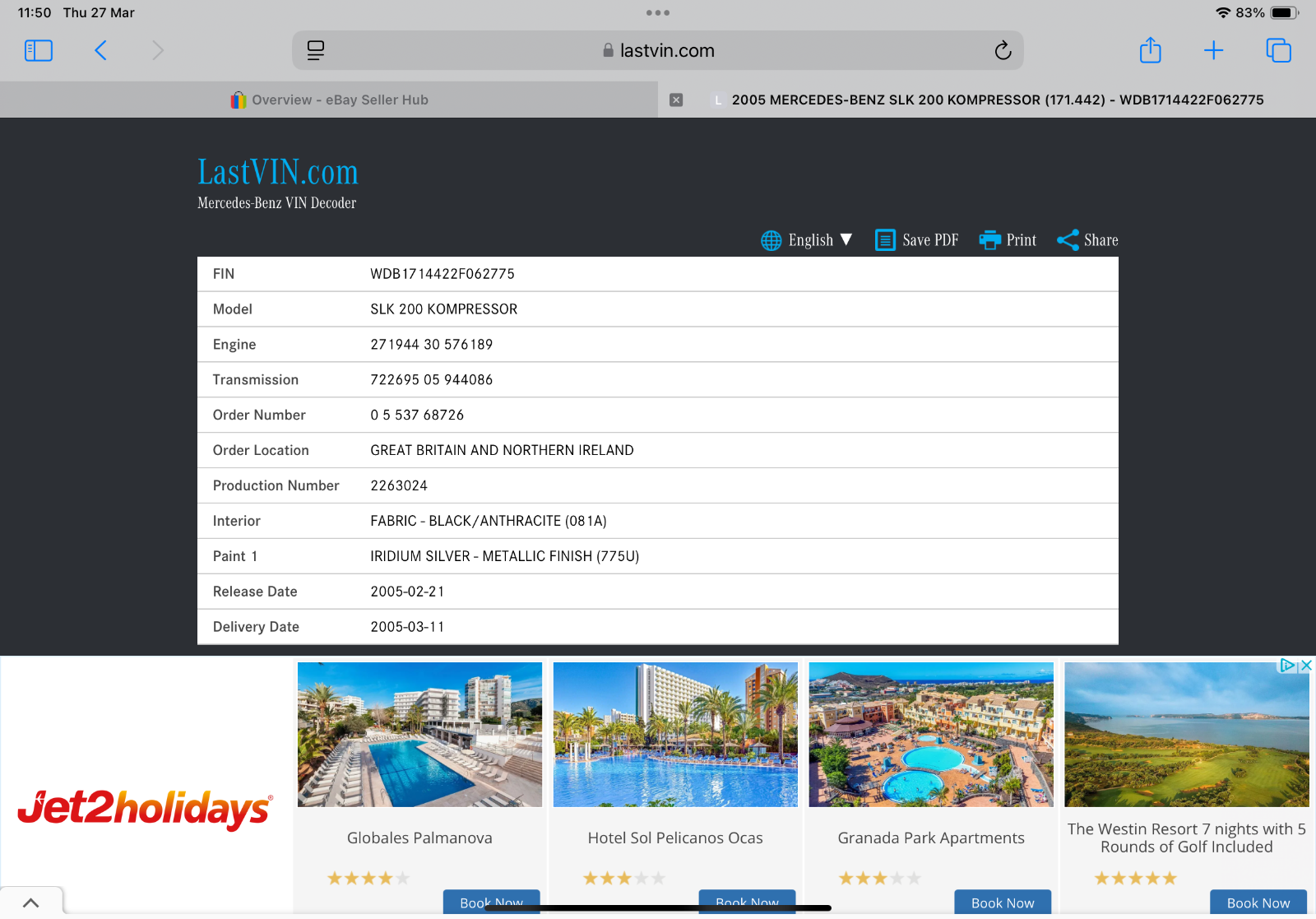Select the production number 2263024

399,486
